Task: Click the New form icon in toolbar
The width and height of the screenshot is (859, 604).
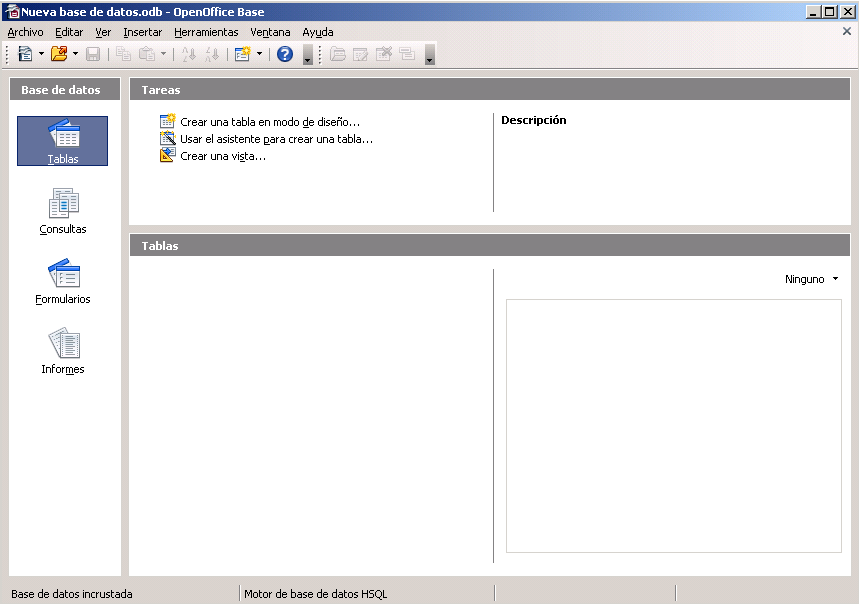Action: [243, 54]
